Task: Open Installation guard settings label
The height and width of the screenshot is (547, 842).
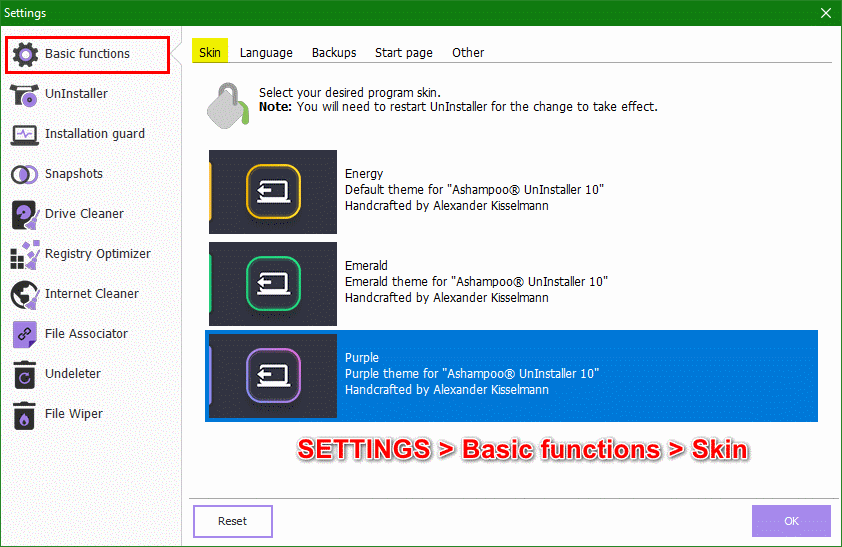Action: pyautogui.click(x=95, y=134)
